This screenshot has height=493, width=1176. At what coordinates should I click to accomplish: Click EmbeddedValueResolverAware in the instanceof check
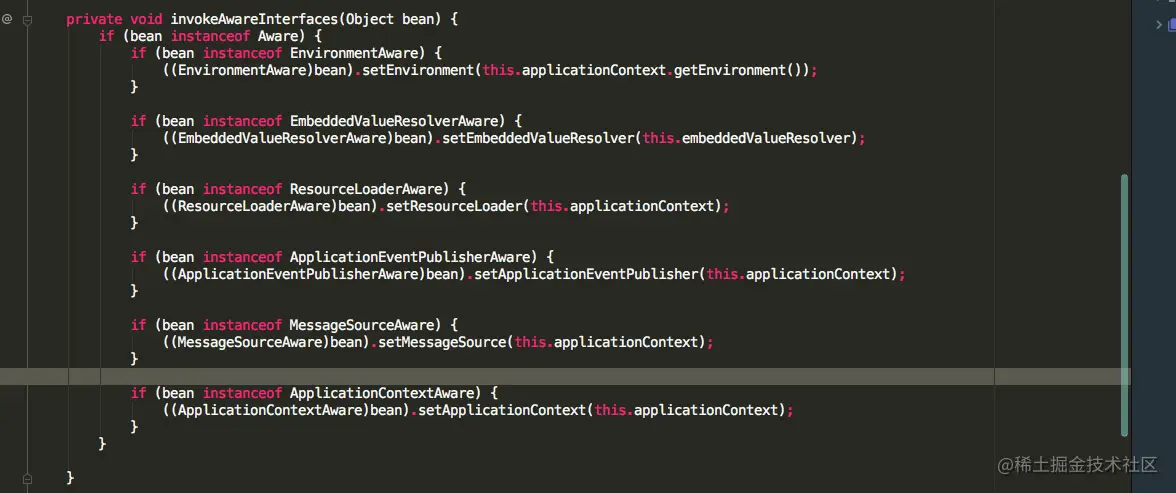tap(394, 121)
